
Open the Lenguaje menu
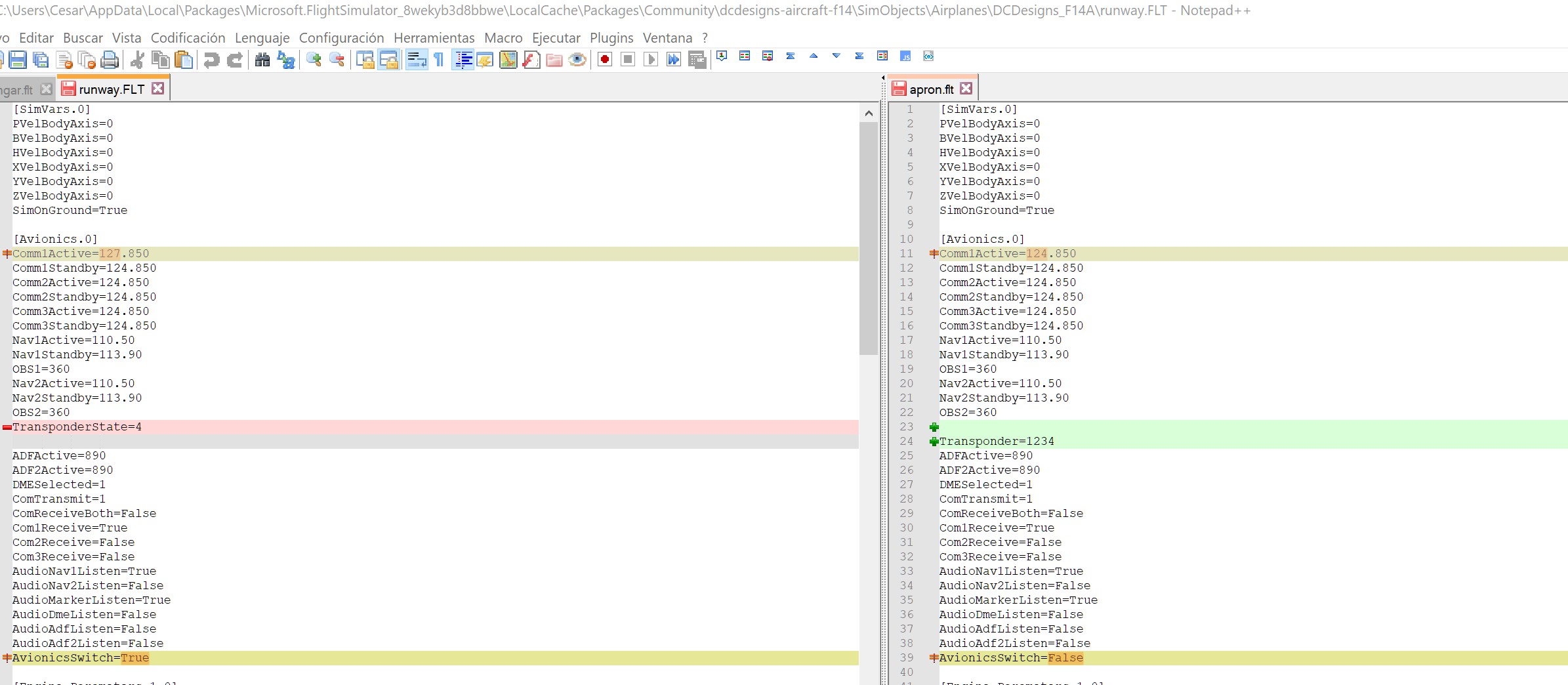(262, 38)
